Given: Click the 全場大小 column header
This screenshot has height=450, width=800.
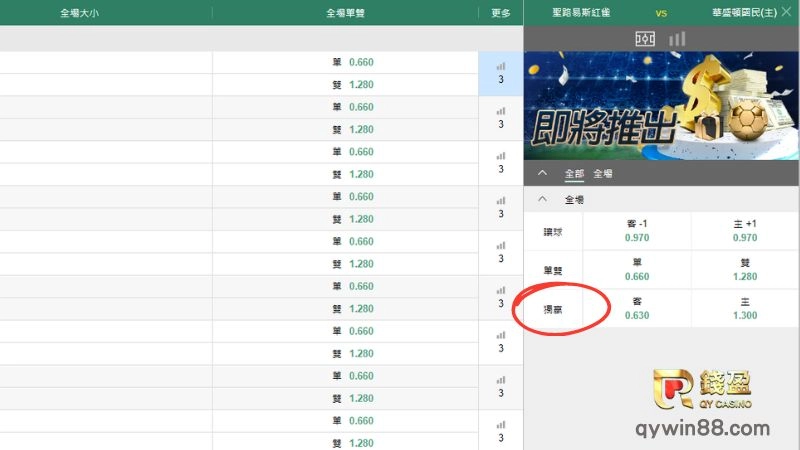Looking at the screenshot, I should click(80, 13).
